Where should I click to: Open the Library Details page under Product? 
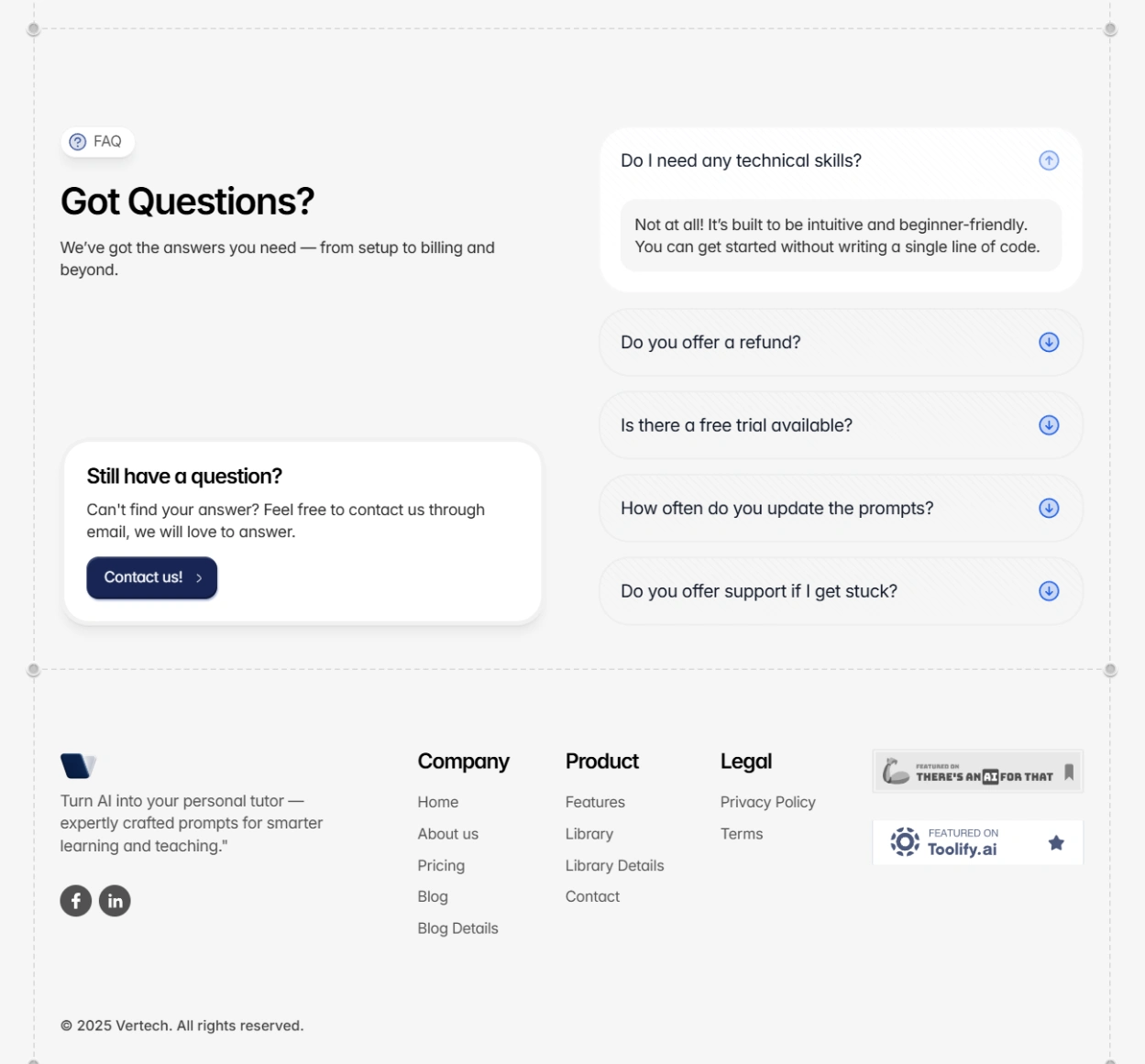(614, 865)
